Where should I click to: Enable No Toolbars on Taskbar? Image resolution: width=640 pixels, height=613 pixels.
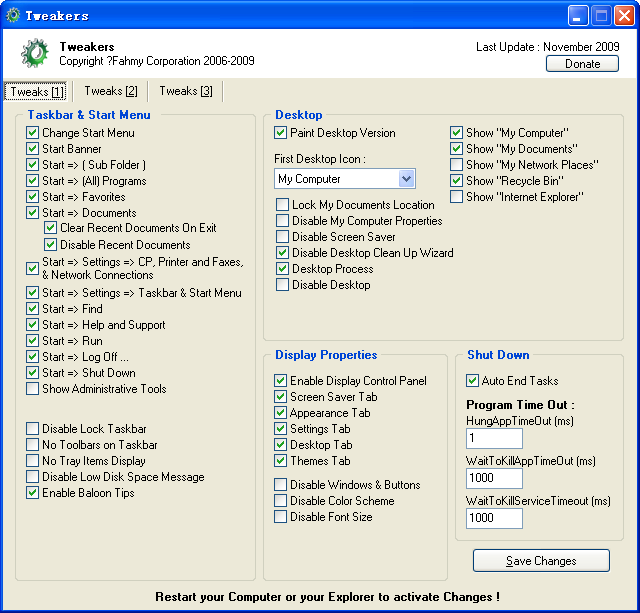click(32, 444)
